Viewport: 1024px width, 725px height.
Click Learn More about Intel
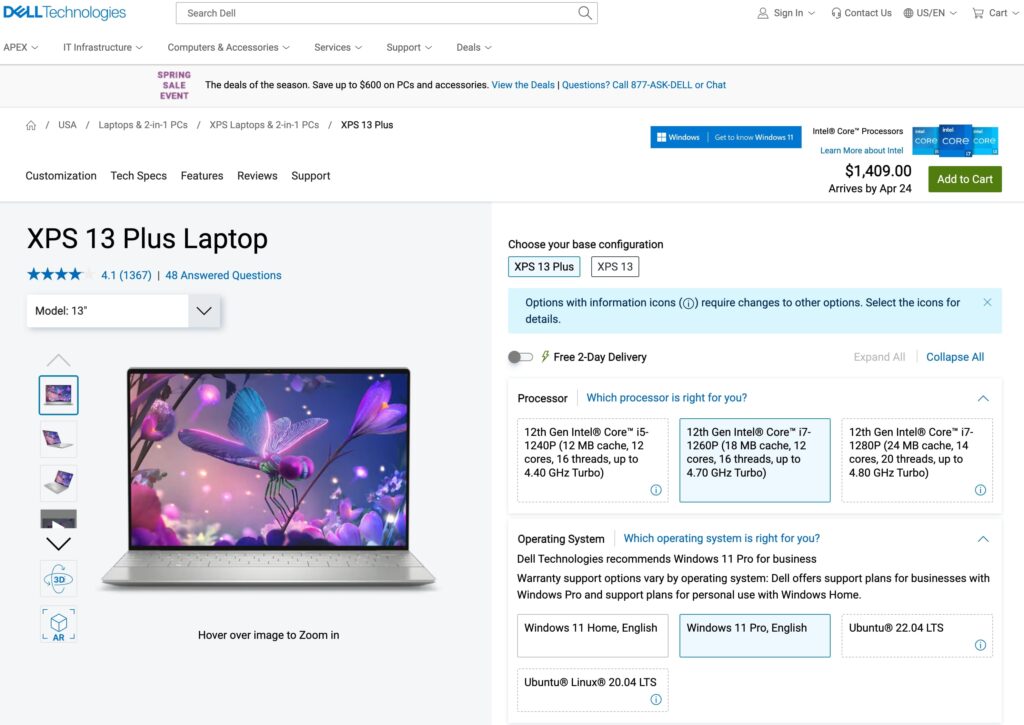pos(861,150)
